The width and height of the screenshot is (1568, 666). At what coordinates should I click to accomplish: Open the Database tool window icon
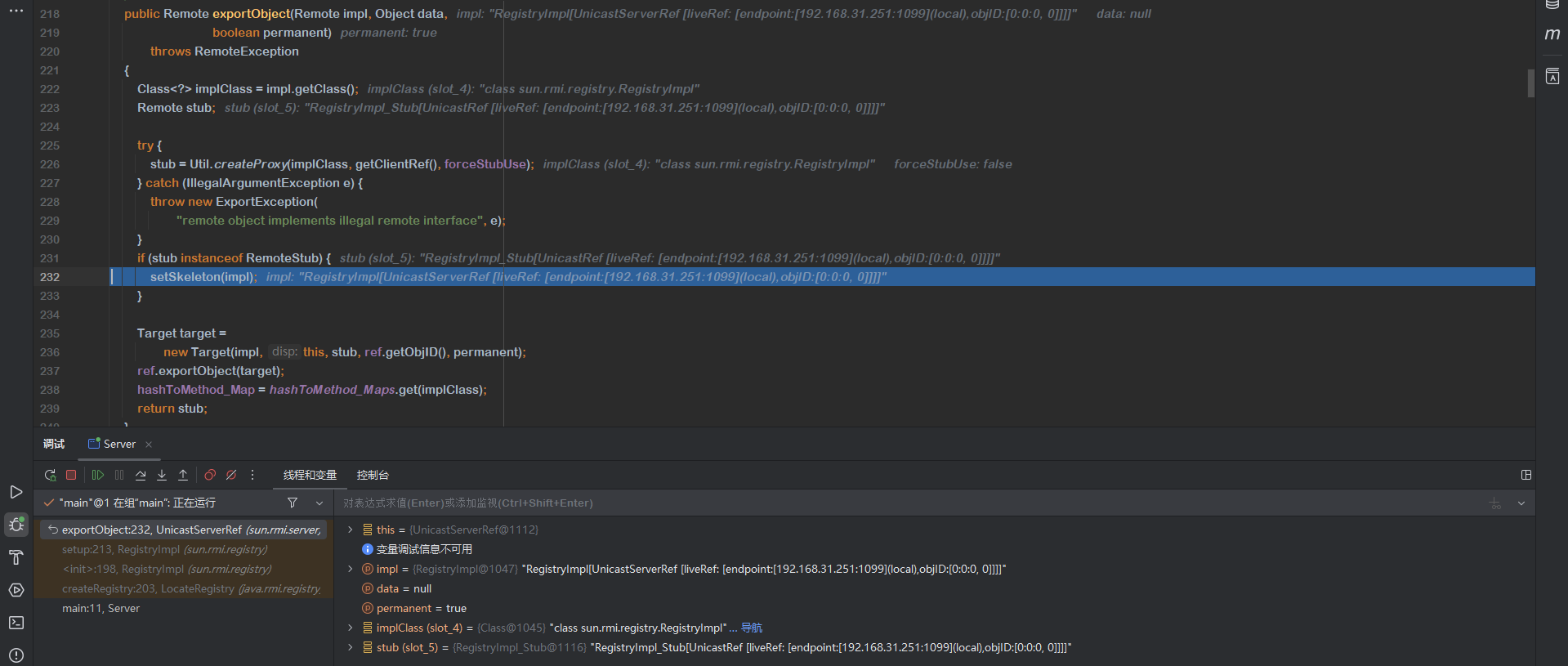click(1552, 5)
